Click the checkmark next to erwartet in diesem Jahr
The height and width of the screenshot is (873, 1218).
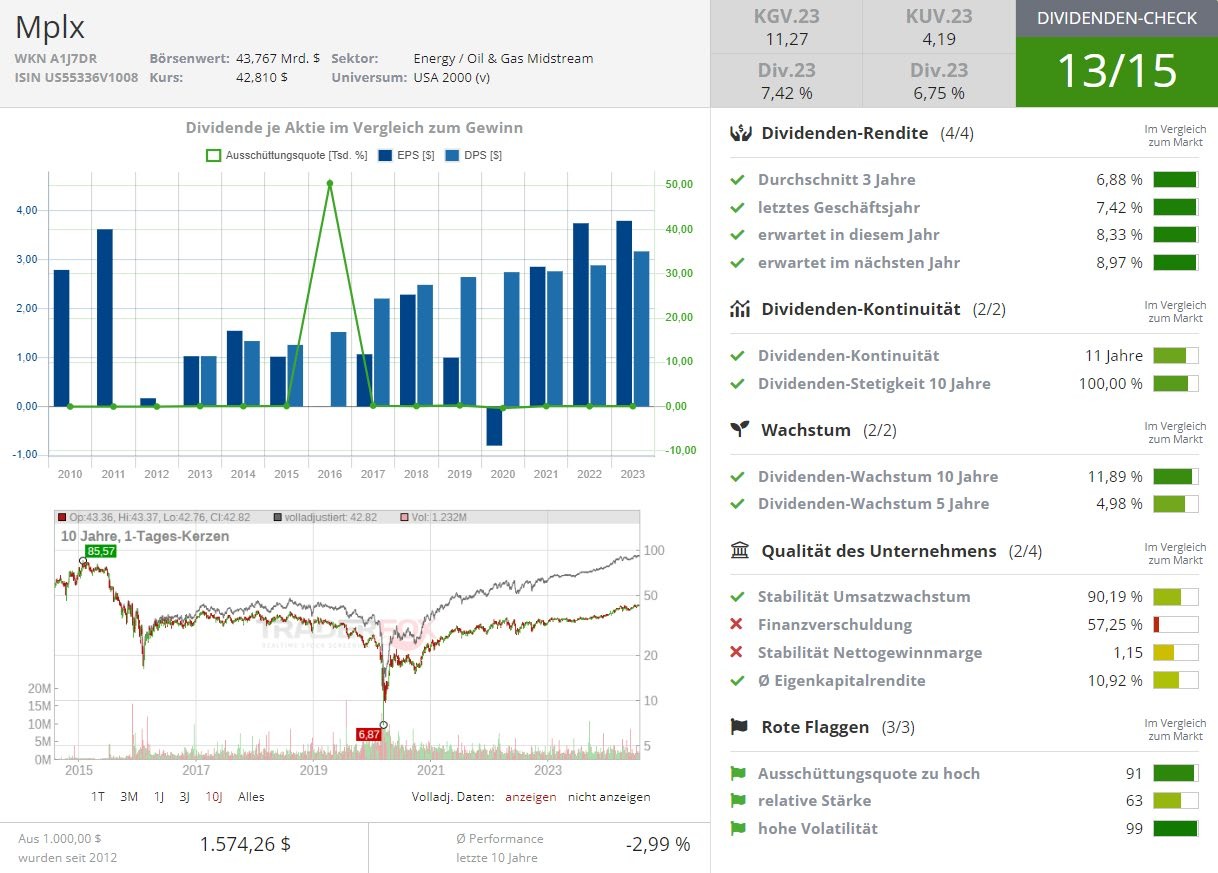point(737,235)
